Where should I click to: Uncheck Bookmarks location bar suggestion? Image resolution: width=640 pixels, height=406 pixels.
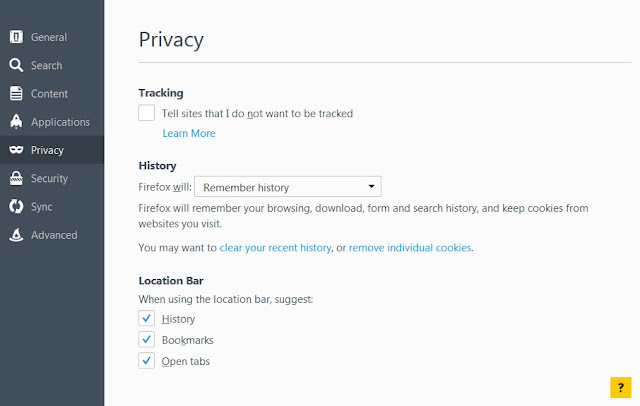click(147, 339)
